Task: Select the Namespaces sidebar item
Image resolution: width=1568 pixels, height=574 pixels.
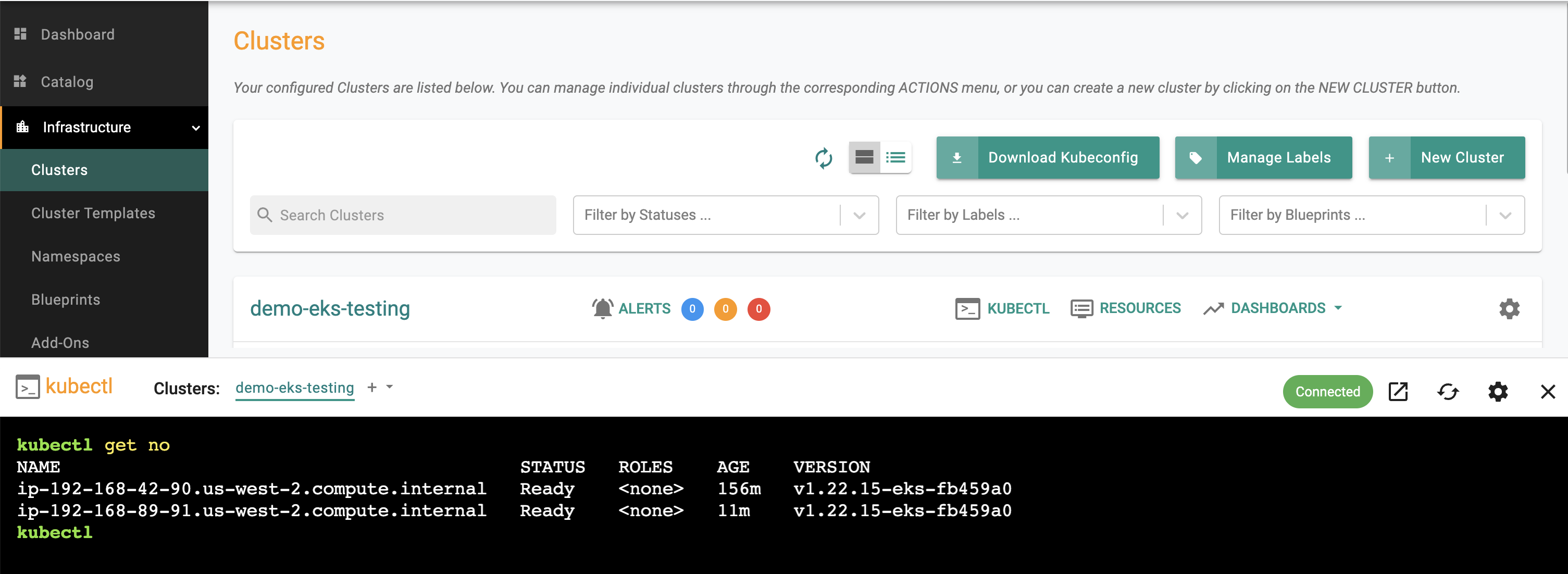Action: [x=76, y=256]
